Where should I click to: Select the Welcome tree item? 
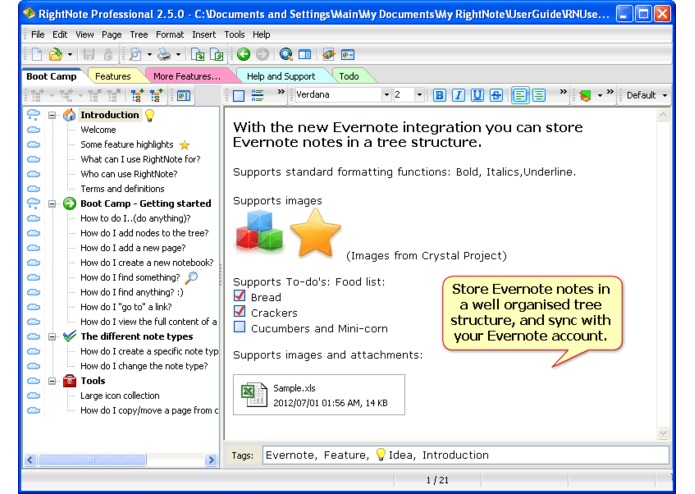pyautogui.click(x=98, y=130)
